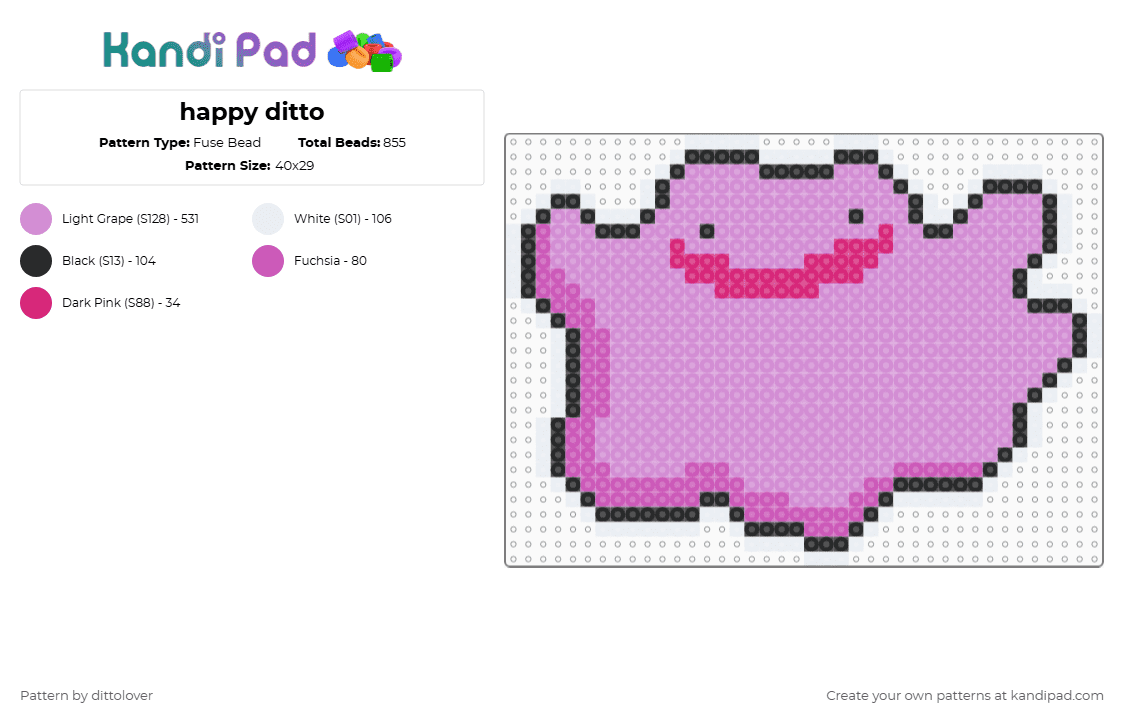Select the White (S01) color swatch
Viewport: 1124px width, 720px height.
click(x=268, y=219)
